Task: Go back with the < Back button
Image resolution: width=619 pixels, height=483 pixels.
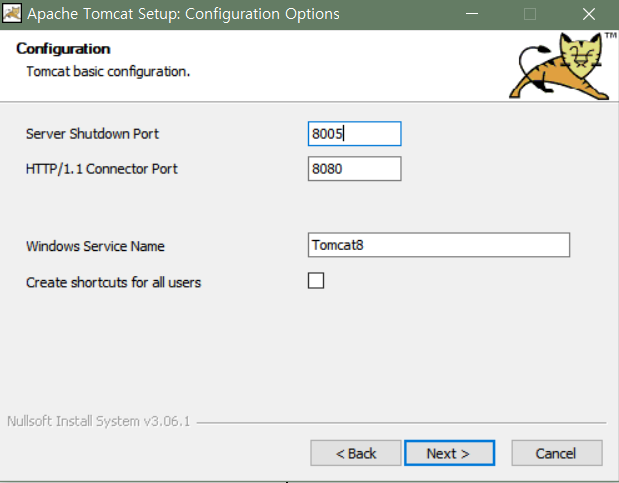Action: [x=356, y=453]
